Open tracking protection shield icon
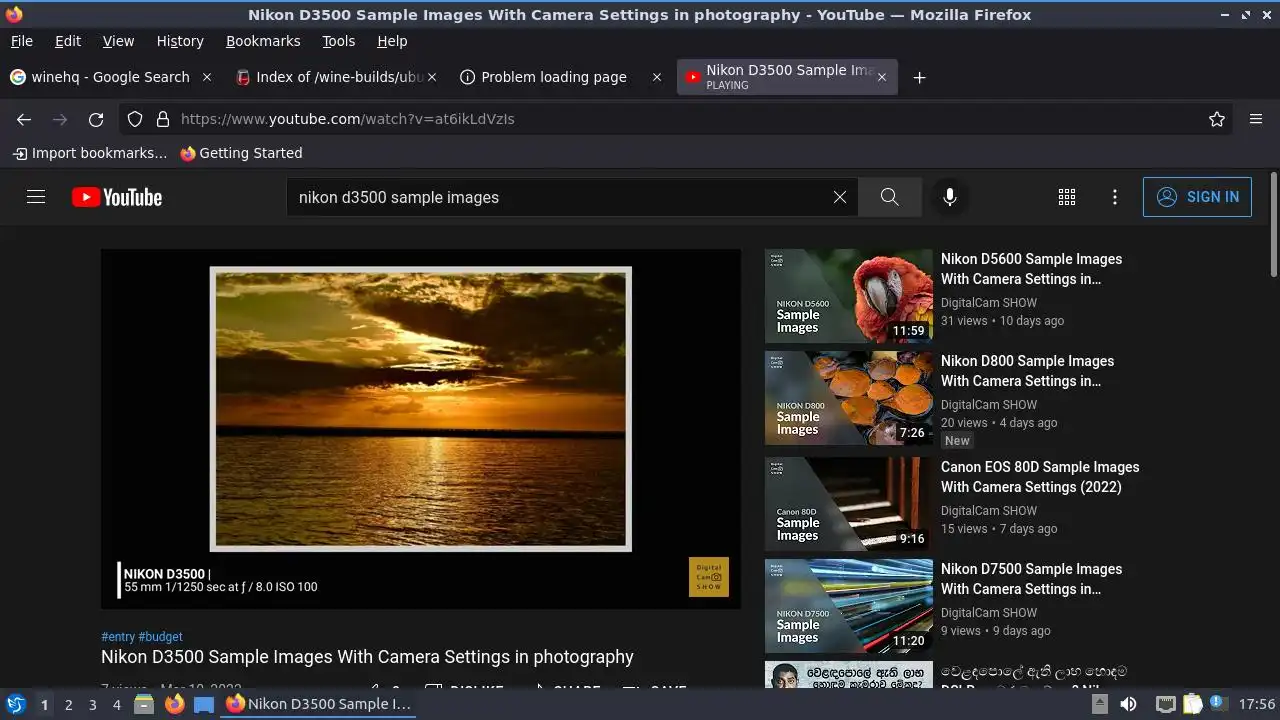 (135, 119)
